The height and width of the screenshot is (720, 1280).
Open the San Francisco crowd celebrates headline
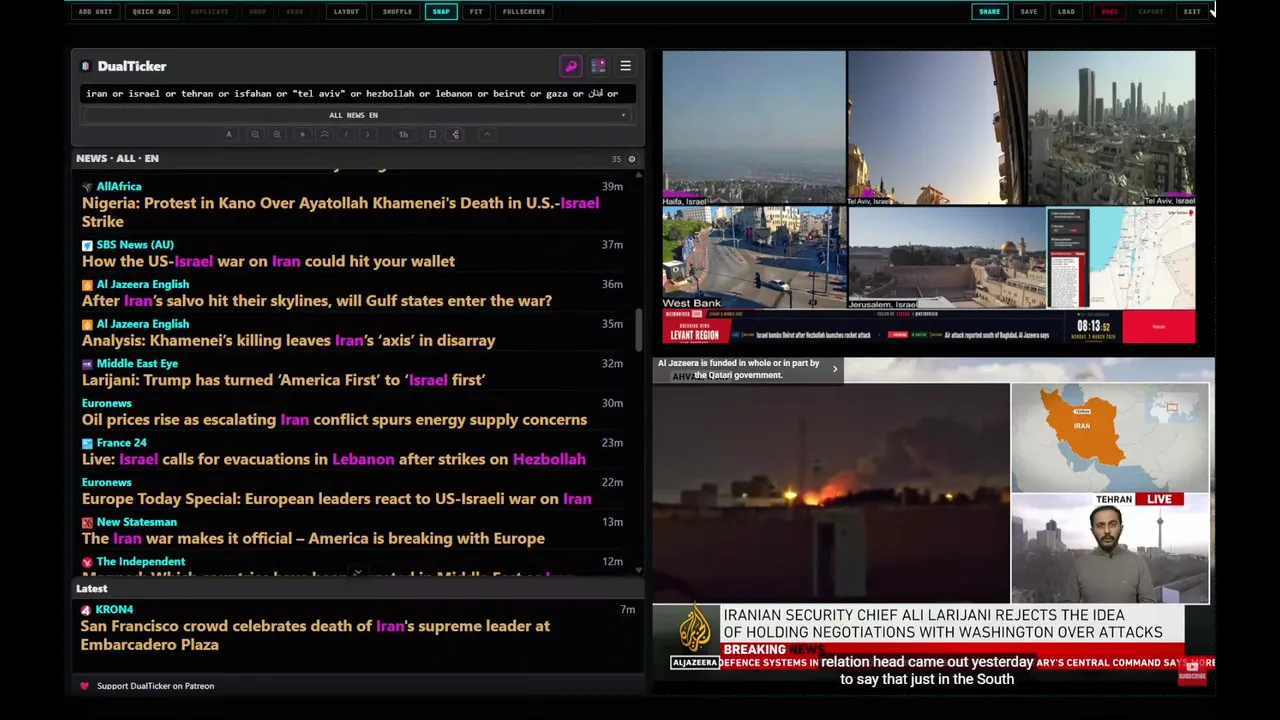pyautogui.click(x=315, y=636)
